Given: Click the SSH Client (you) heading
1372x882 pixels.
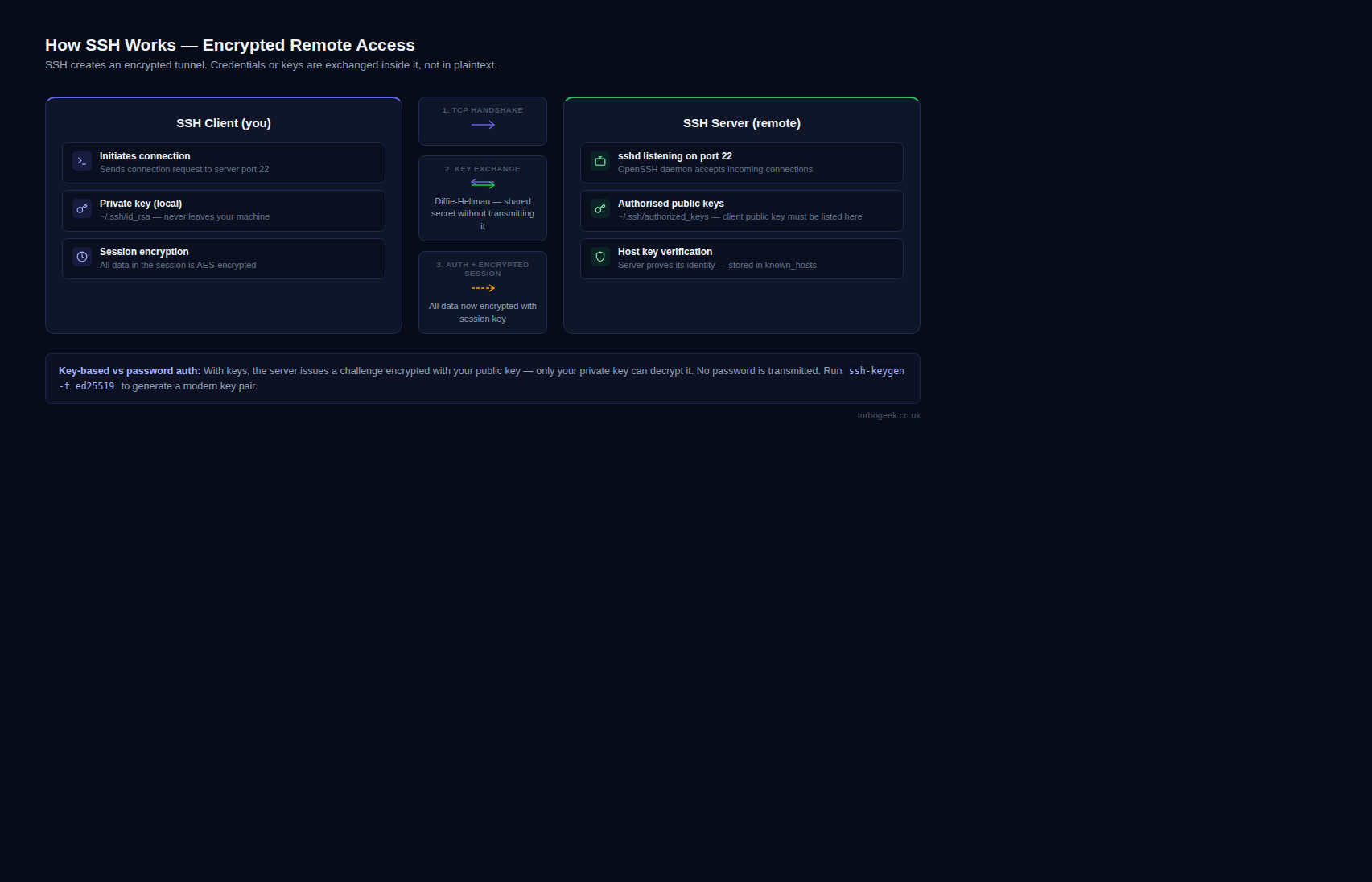Looking at the screenshot, I should click(x=224, y=123).
